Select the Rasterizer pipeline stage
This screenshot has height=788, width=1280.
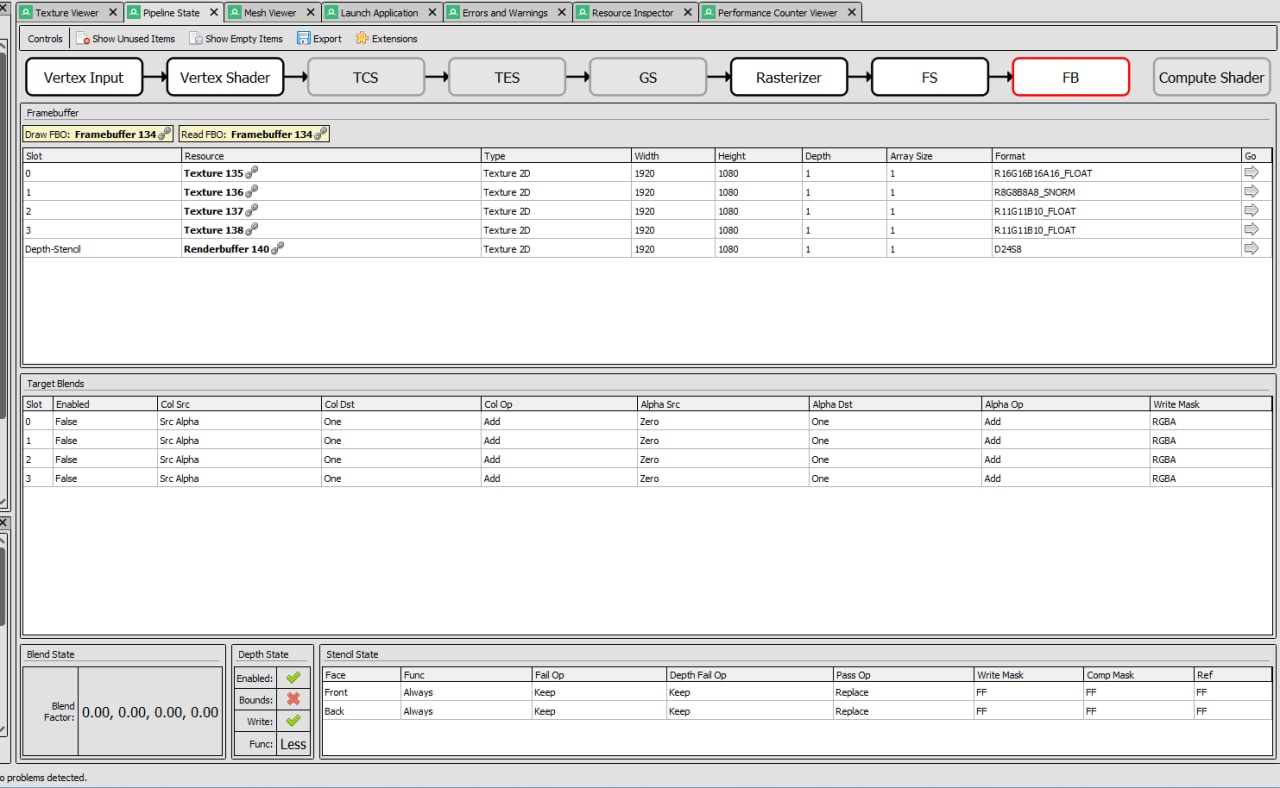[789, 77]
